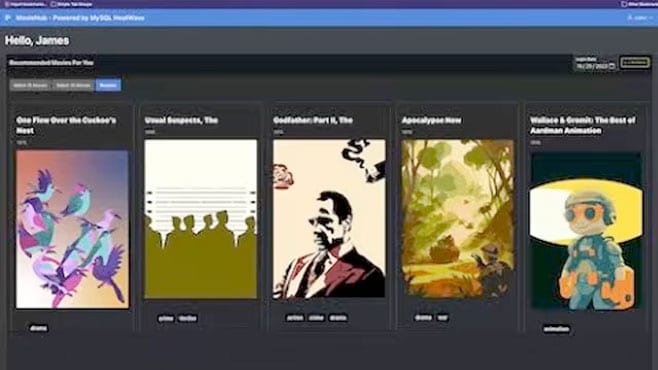The image size is (658, 370).
Task: Click action tag under Godfather Part II
Action: pos(295,318)
